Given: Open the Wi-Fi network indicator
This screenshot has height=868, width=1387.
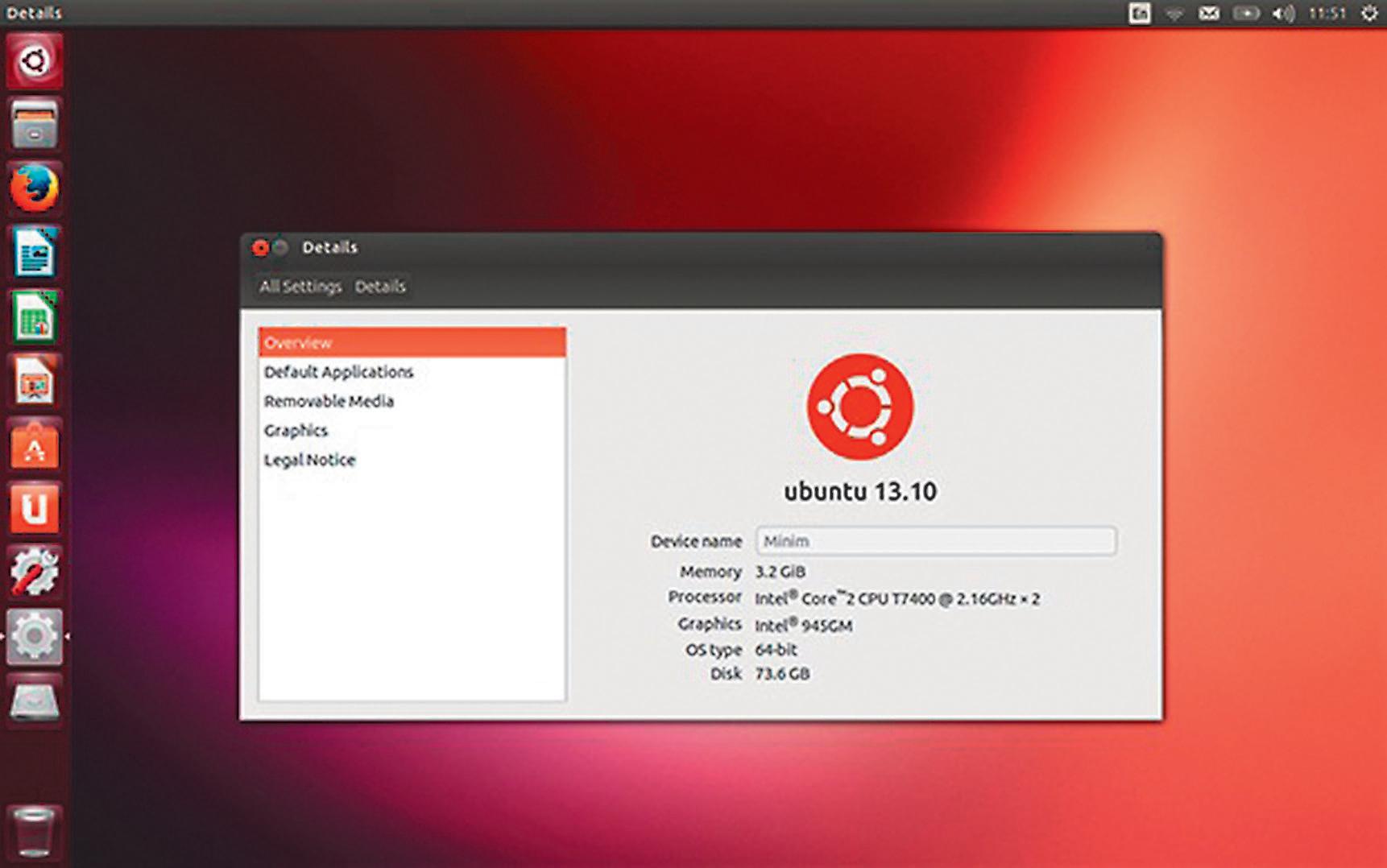Looking at the screenshot, I should (1174, 13).
